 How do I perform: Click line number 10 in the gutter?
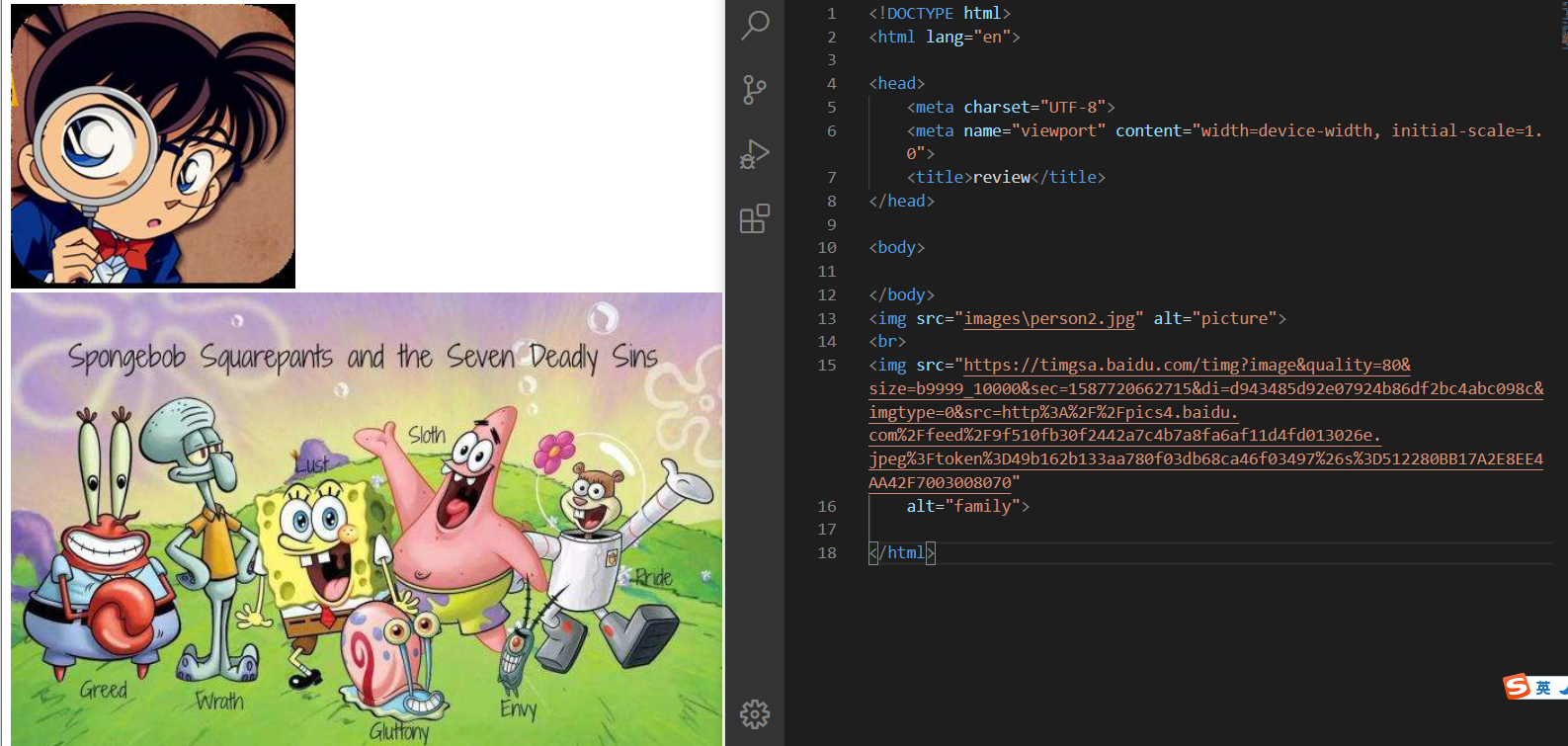(827, 247)
